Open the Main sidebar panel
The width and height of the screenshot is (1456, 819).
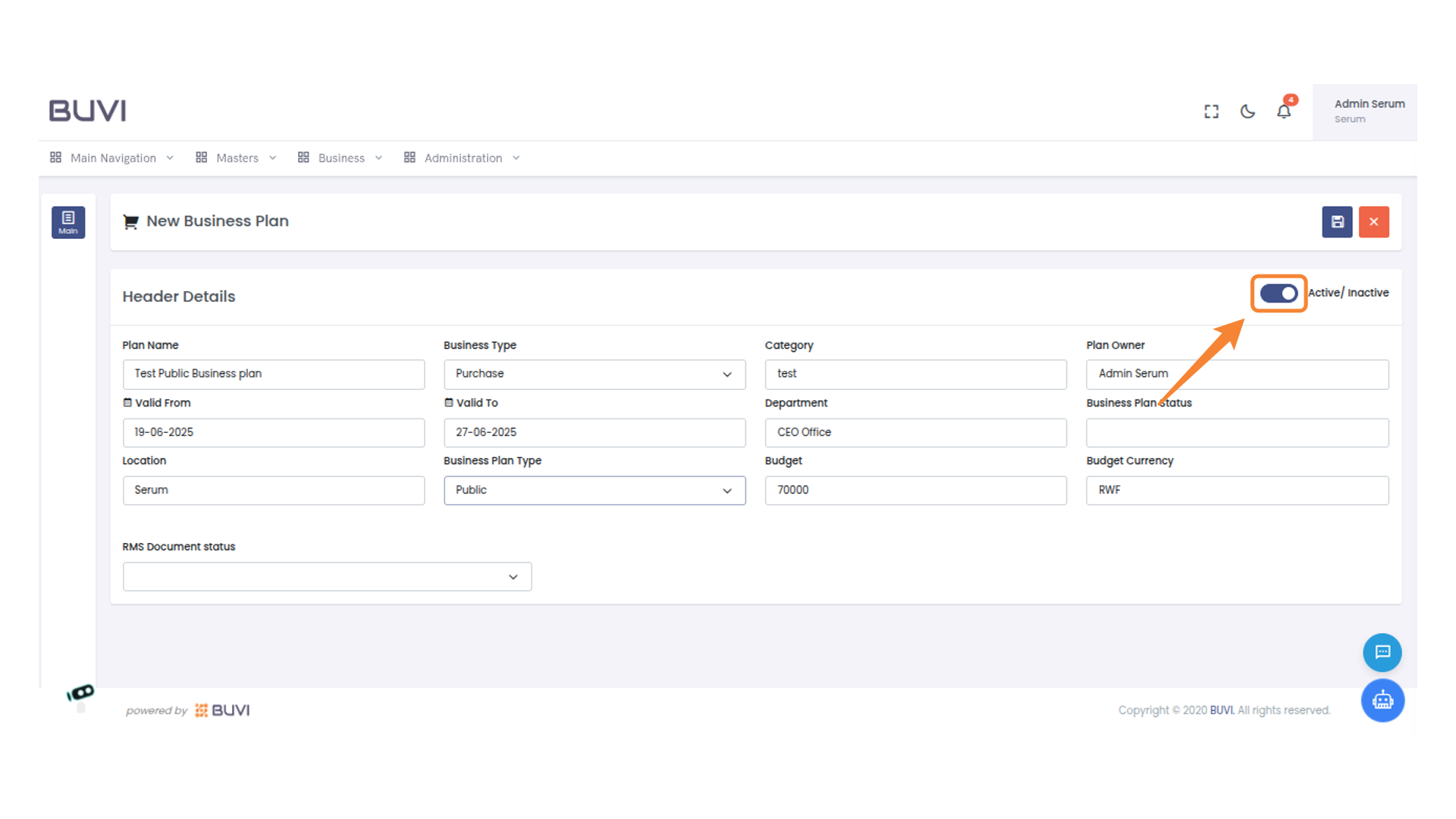68,222
